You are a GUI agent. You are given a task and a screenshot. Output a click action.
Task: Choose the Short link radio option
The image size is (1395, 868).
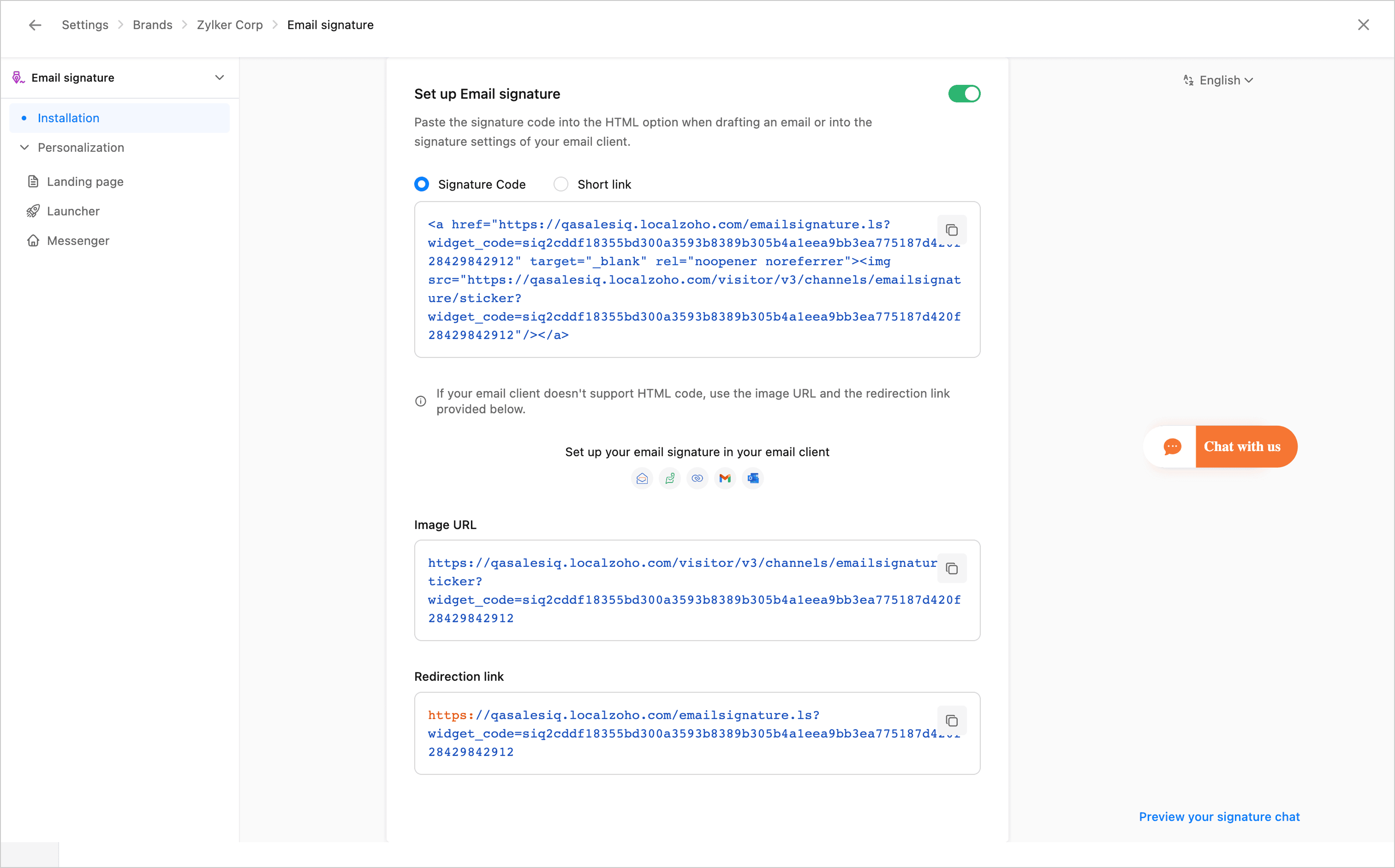[561, 184]
